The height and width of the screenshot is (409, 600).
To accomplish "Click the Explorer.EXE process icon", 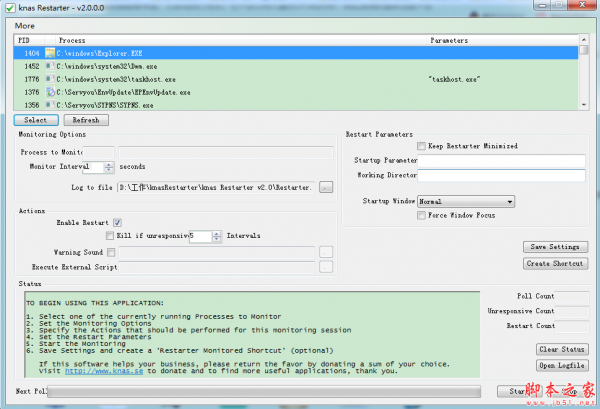I will (x=50, y=51).
